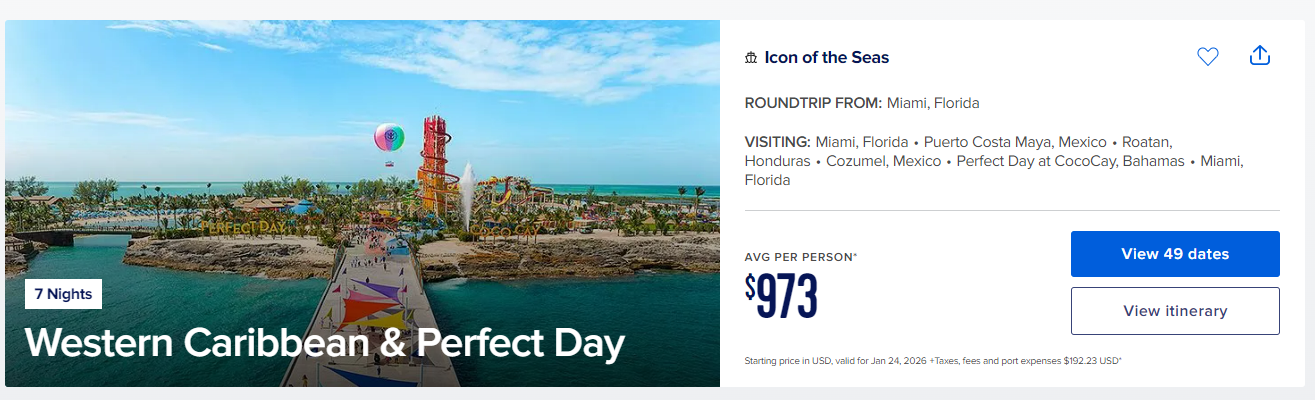1315x400 pixels.
Task: Open the View itinerary button
Action: coord(1175,311)
